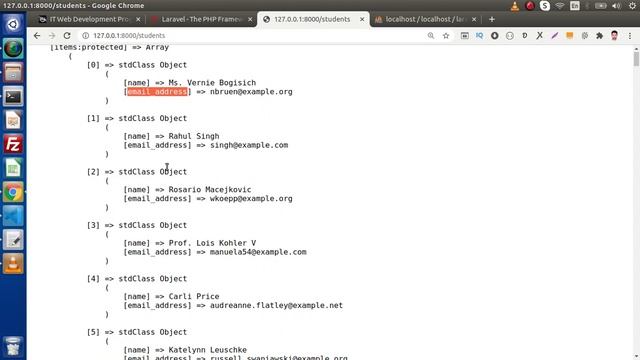This screenshot has height=360, width=640.
Task: Click the '[5] => stdClass Object' line
Action: (x=137, y=332)
